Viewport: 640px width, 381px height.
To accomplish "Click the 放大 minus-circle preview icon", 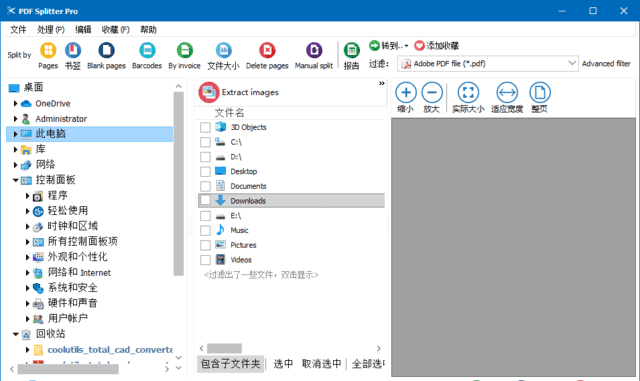I will 432,93.
